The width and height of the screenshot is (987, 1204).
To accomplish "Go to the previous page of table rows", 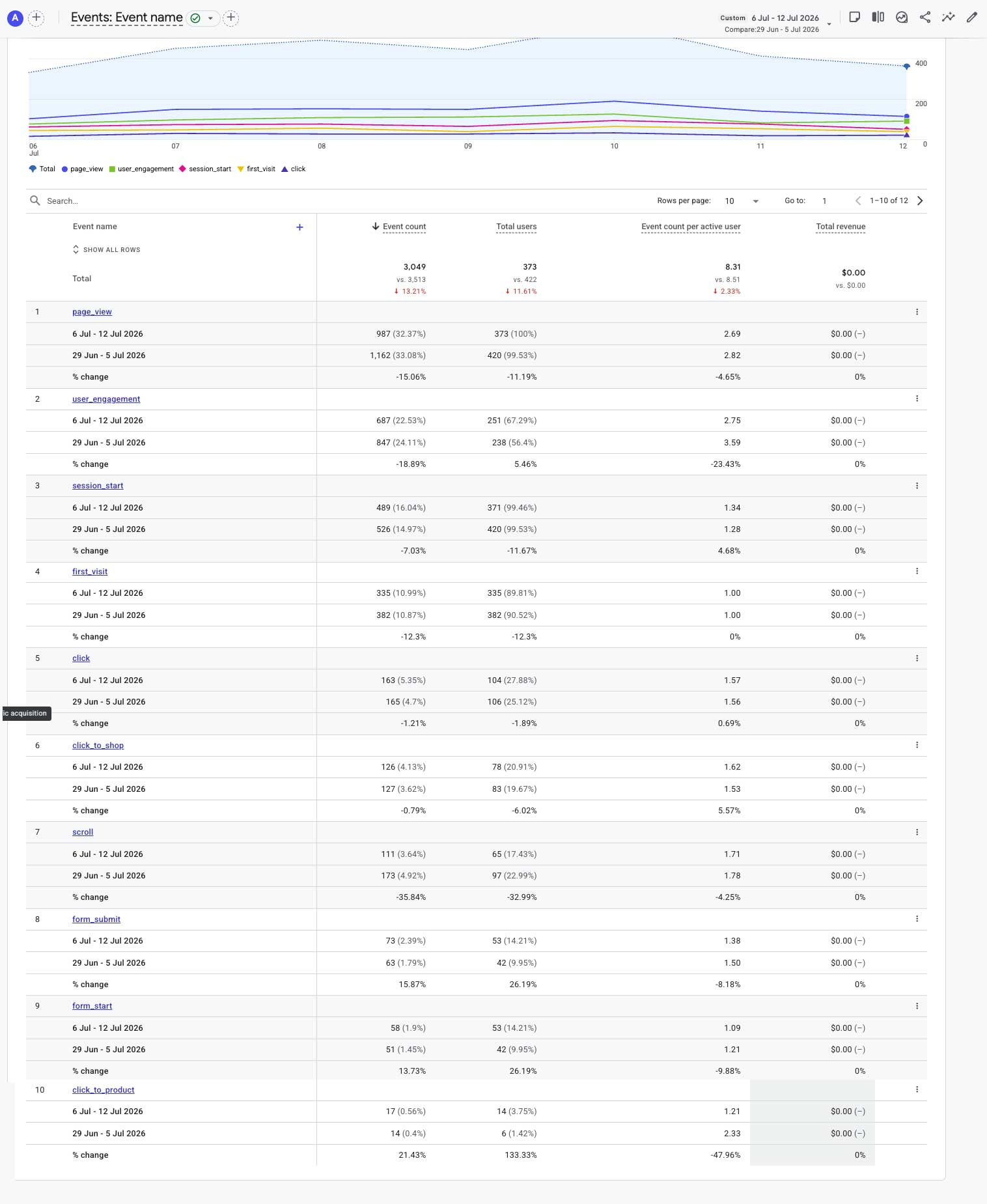I will tap(858, 201).
